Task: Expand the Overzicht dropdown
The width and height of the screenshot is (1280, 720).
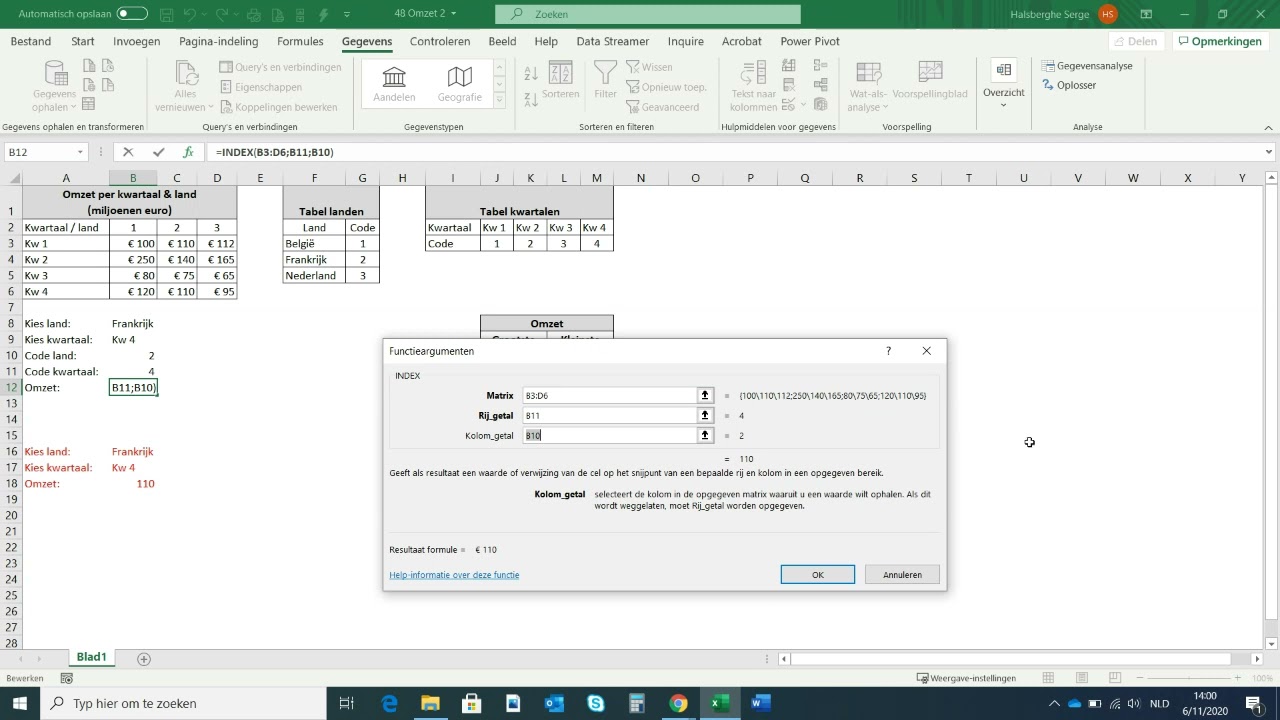Action: tap(1004, 105)
